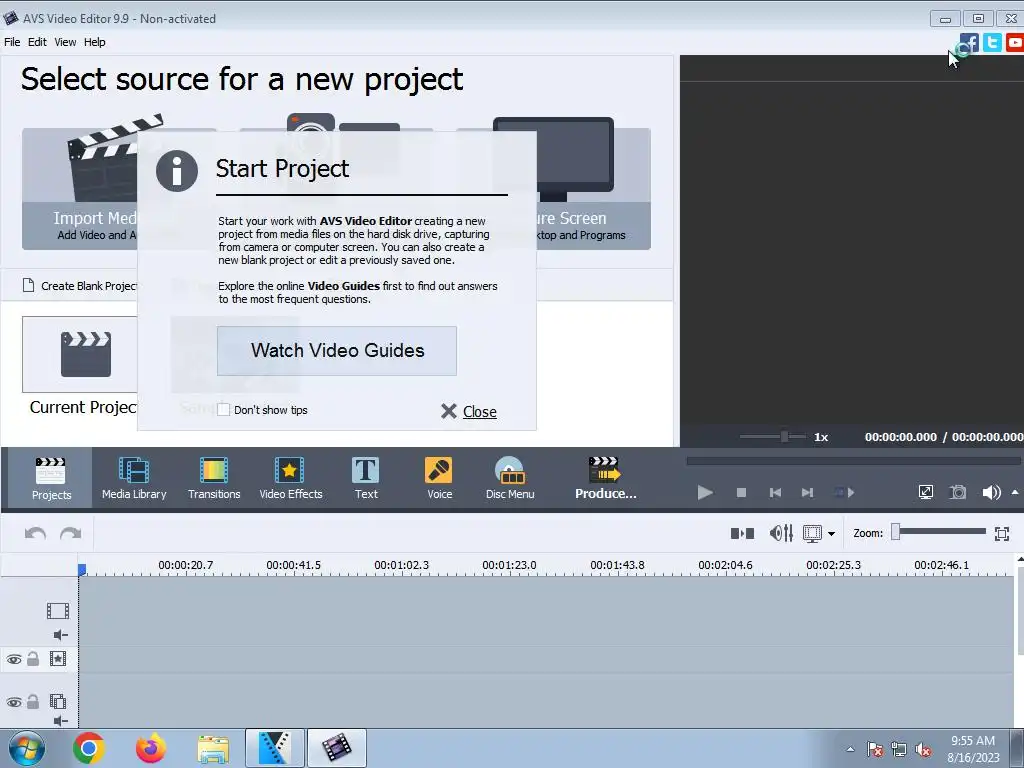Open the Voice recording panel
Image resolution: width=1024 pixels, height=768 pixels.
pos(439,479)
